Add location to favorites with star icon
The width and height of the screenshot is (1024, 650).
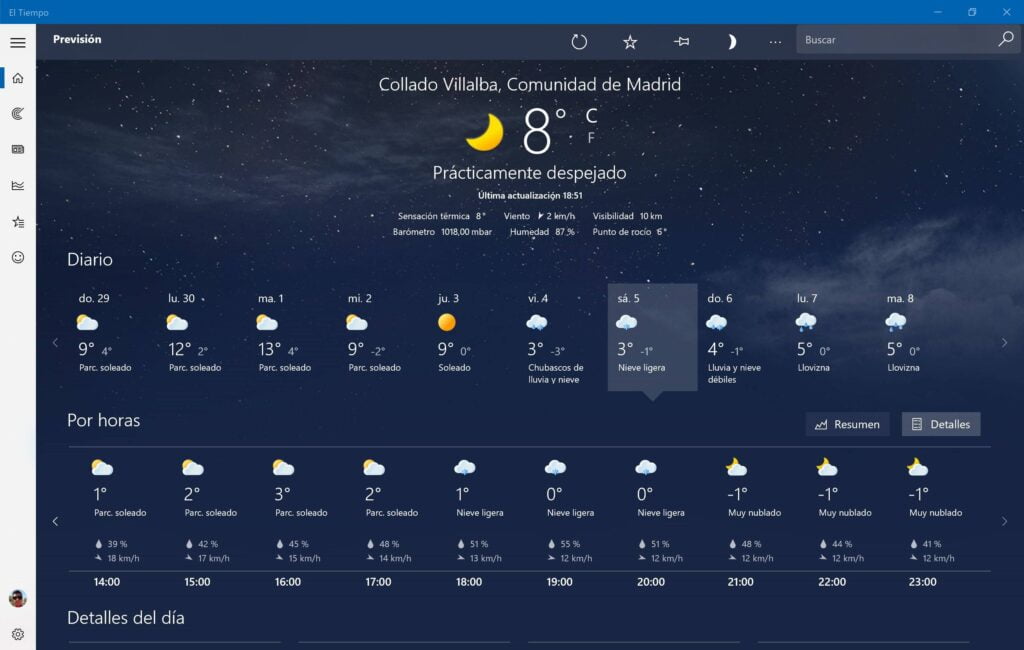630,41
